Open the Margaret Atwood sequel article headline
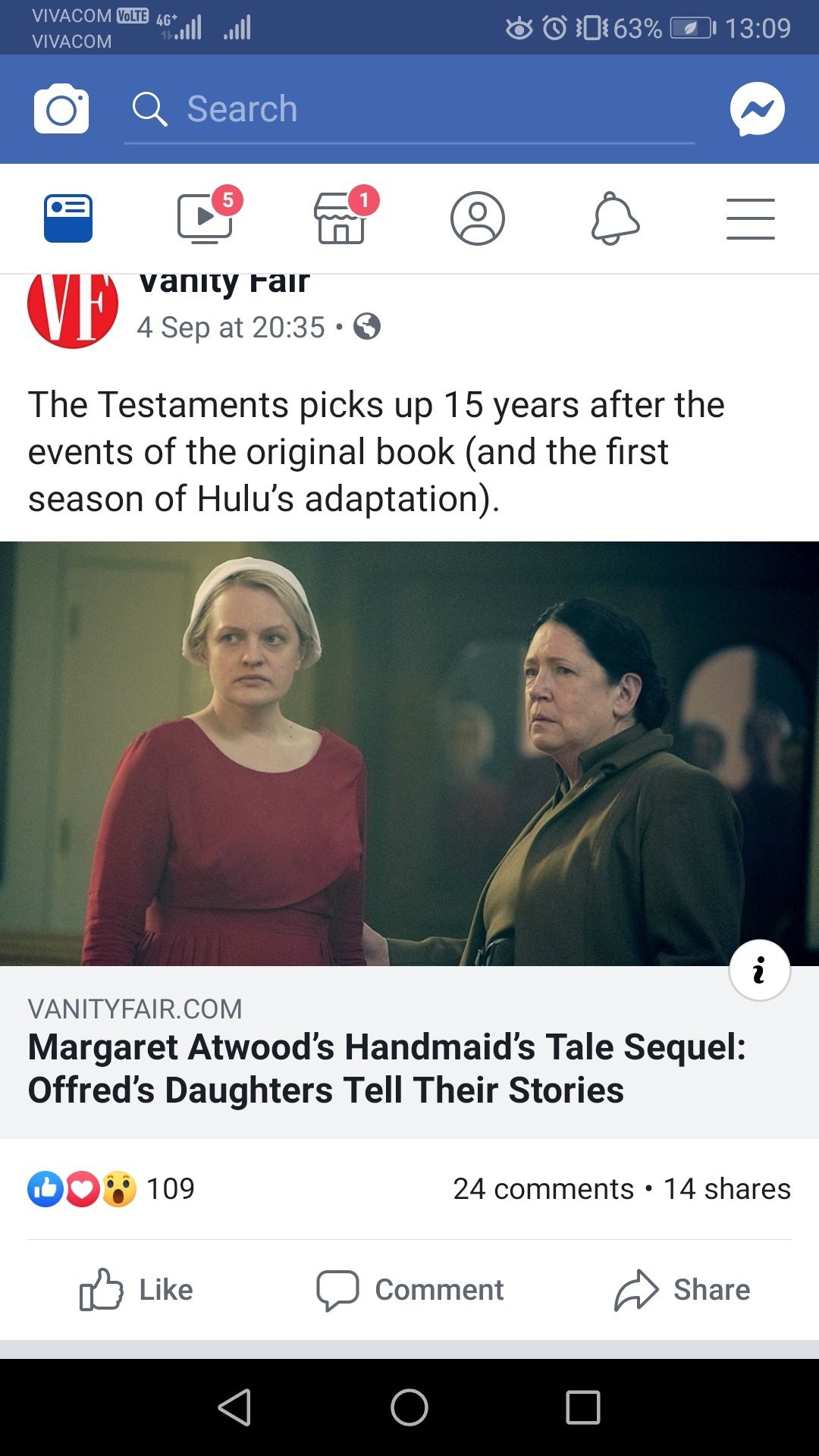819x1456 pixels. tap(388, 1068)
